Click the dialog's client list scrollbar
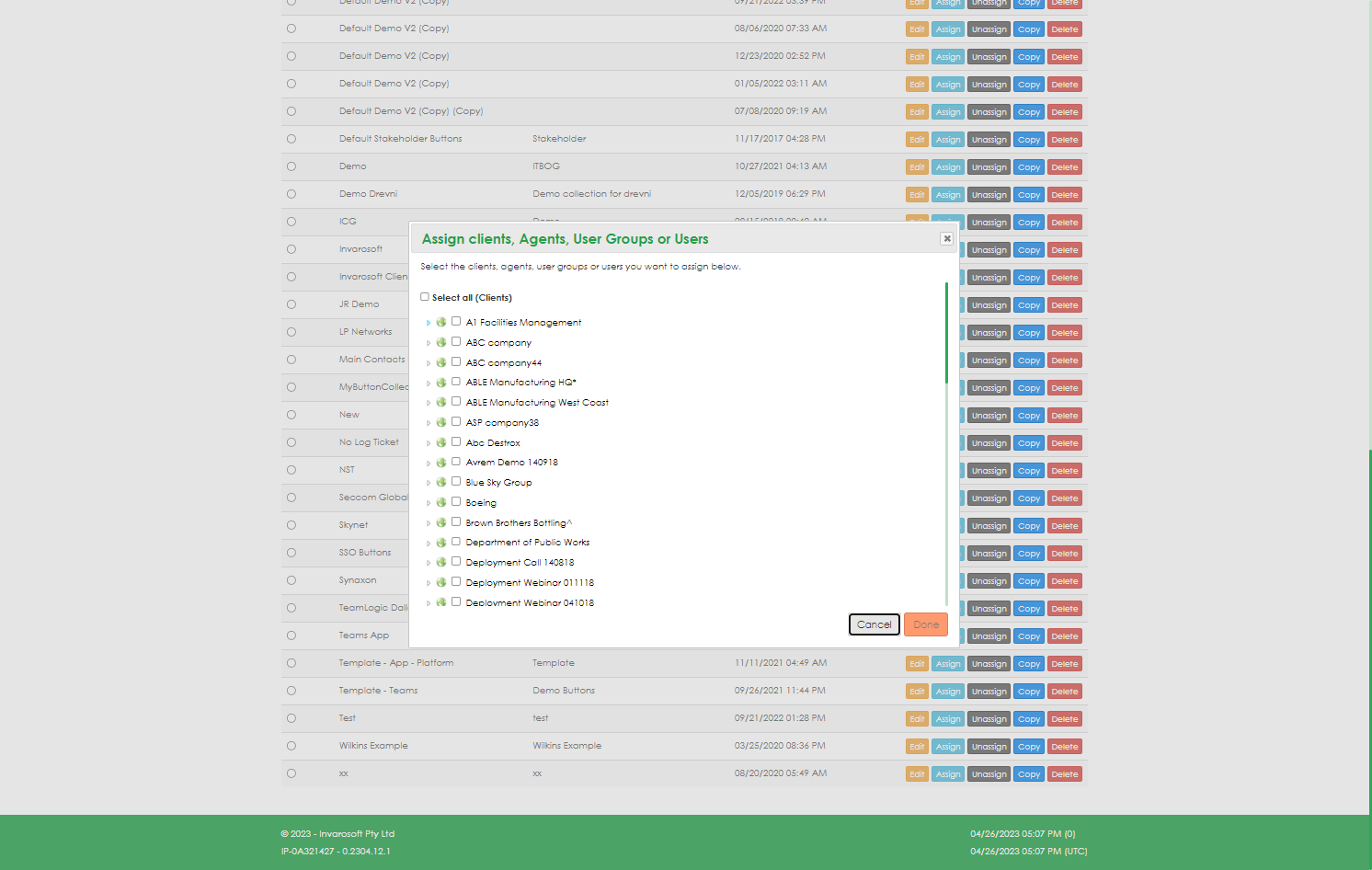The height and width of the screenshot is (870, 1372). coord(946,333)
